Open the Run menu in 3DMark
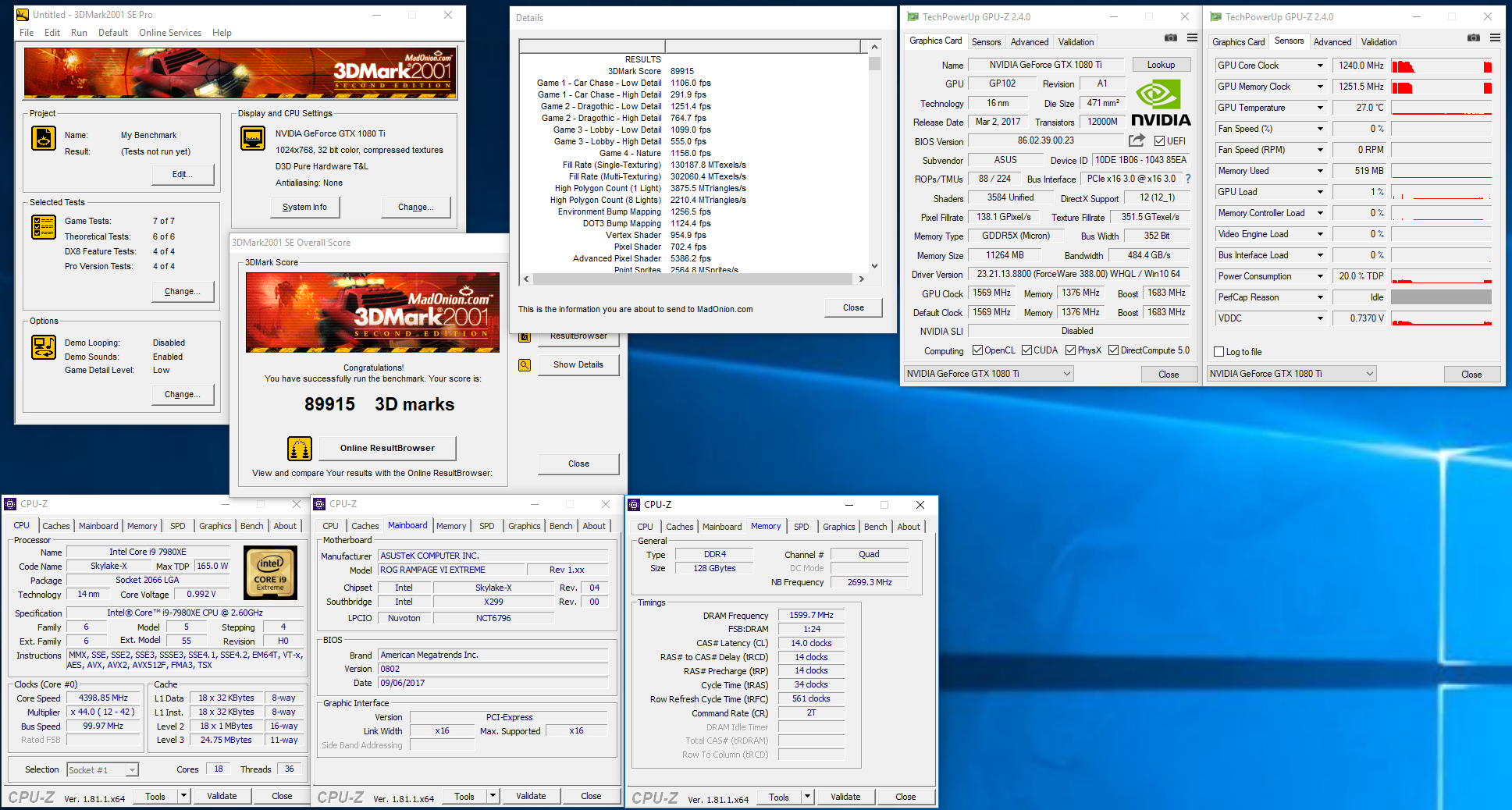This screenshot has height=810, width=1512. click(79, 33)
